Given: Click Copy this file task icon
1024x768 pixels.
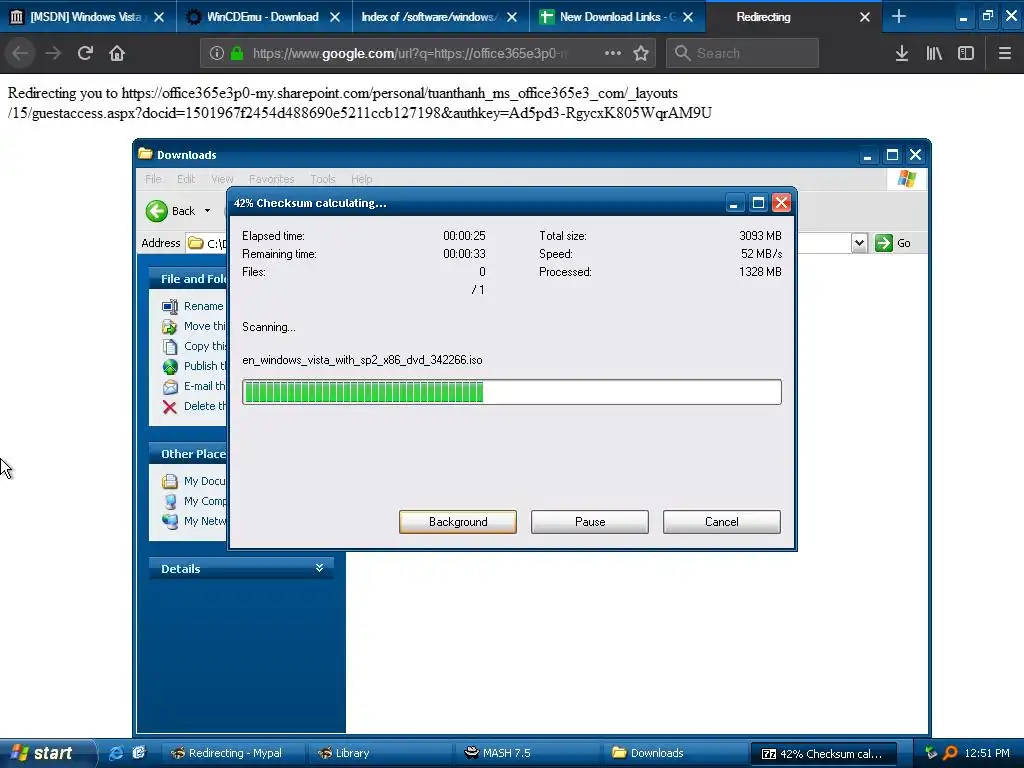Looking at the screenshot, I should click(x=170, y=346).
